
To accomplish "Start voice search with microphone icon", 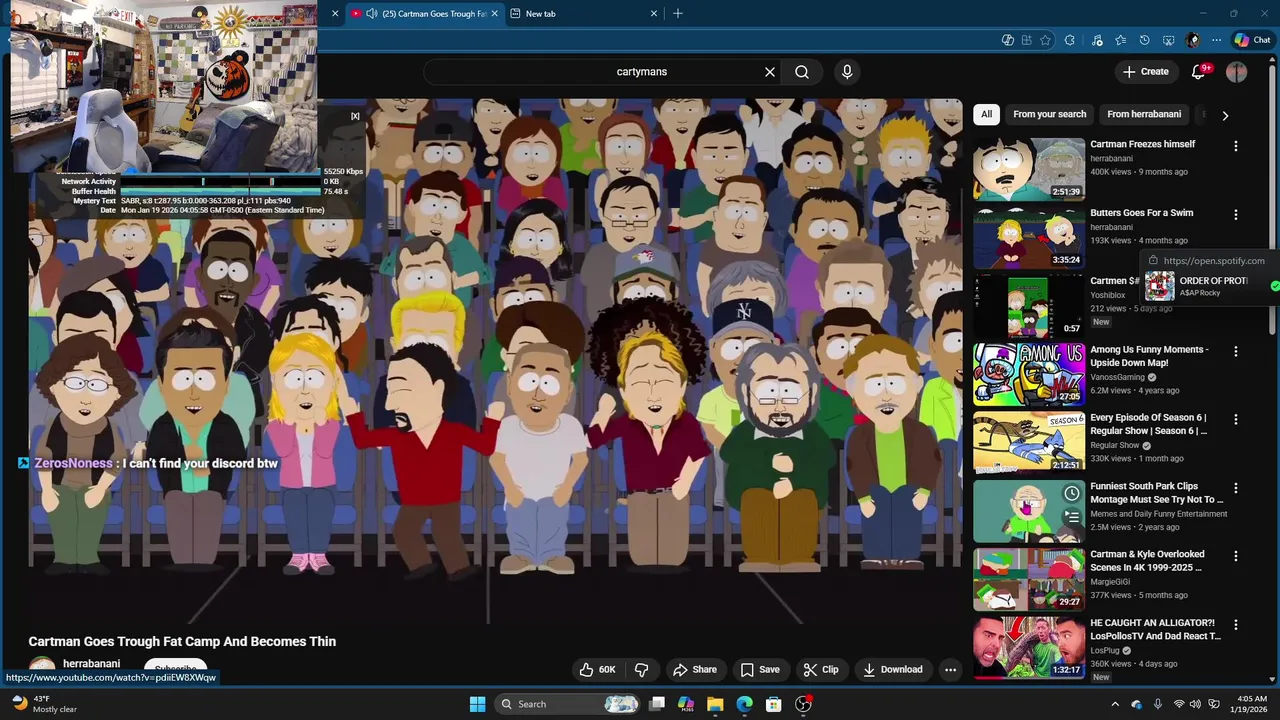I will click(x=847, y=72).
